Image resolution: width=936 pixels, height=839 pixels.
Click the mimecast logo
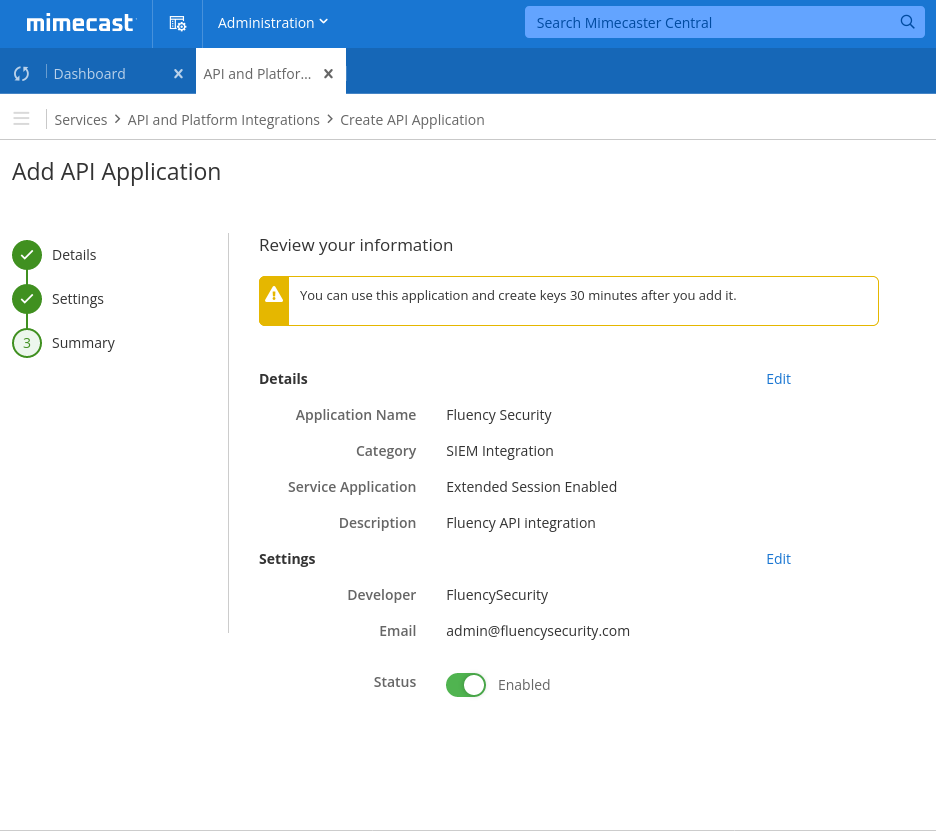click(x=80, y=23)
